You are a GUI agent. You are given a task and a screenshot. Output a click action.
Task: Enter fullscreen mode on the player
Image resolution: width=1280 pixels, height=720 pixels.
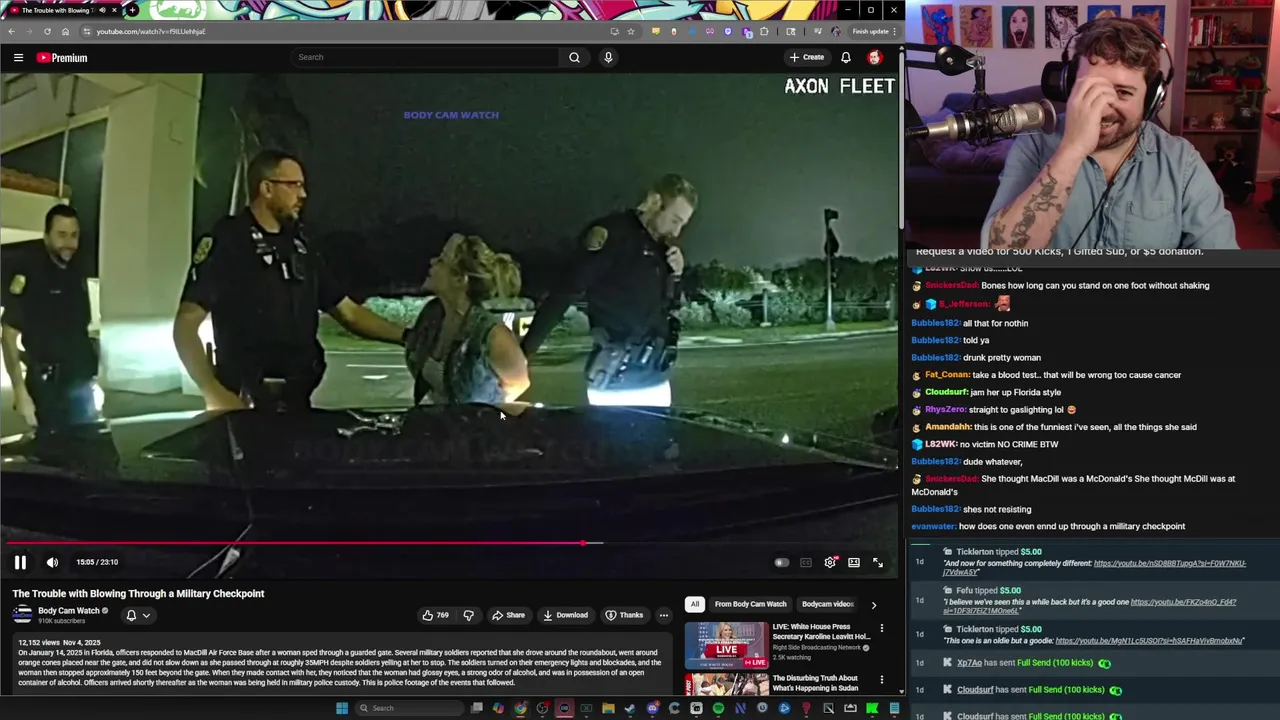878,563
